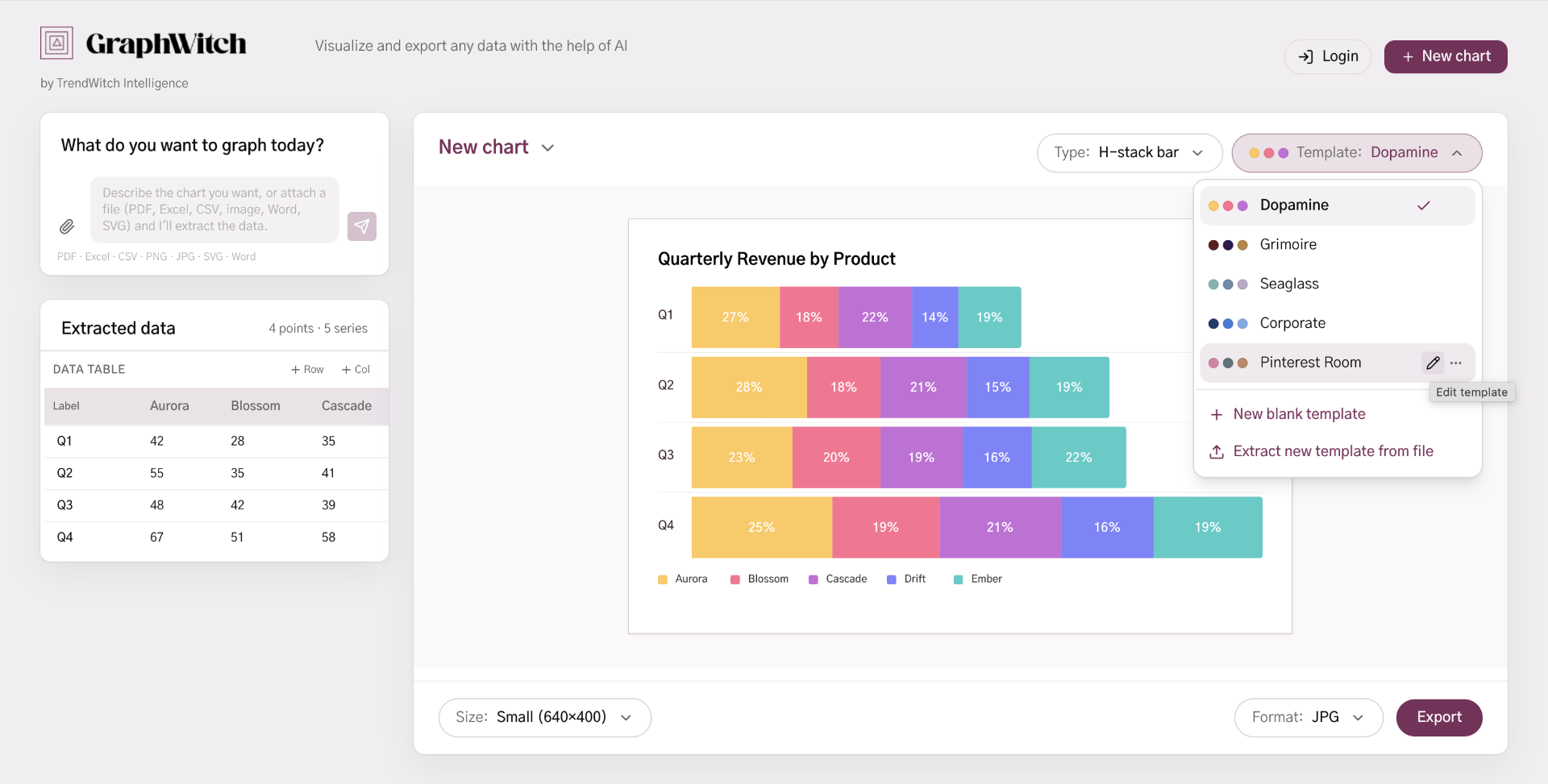Click the New chart button in header
The width and height of the screenshot is (1548, 784).
[1446, 56]
